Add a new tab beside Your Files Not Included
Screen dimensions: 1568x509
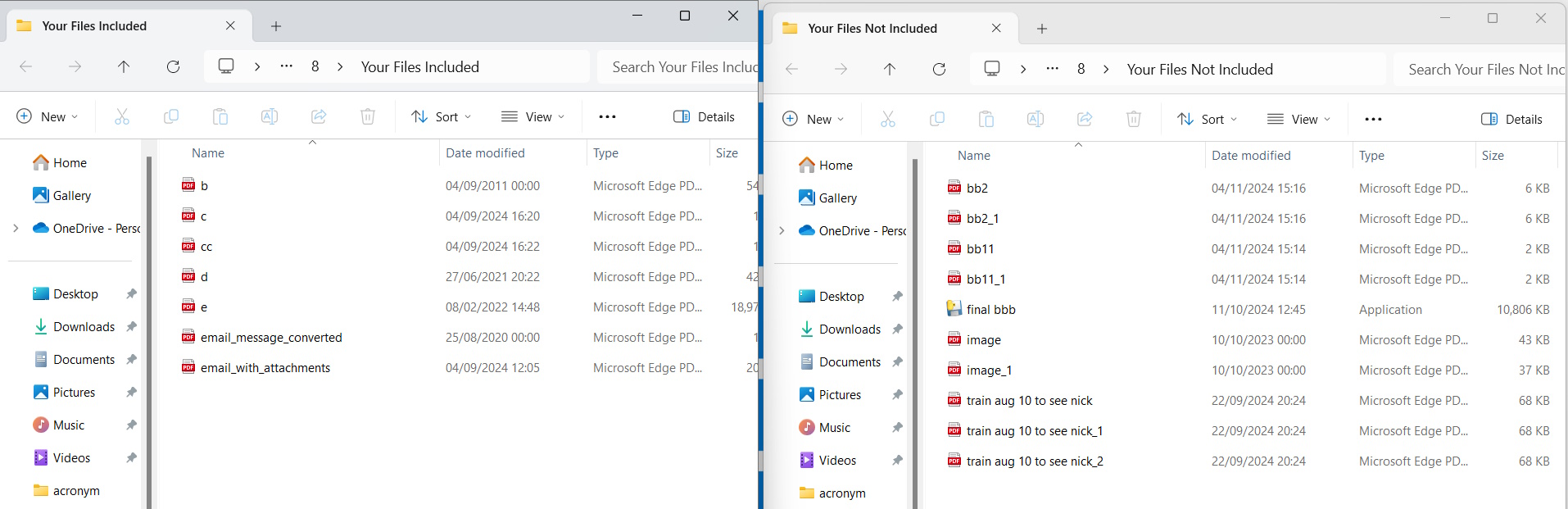tap(1042, 29)
